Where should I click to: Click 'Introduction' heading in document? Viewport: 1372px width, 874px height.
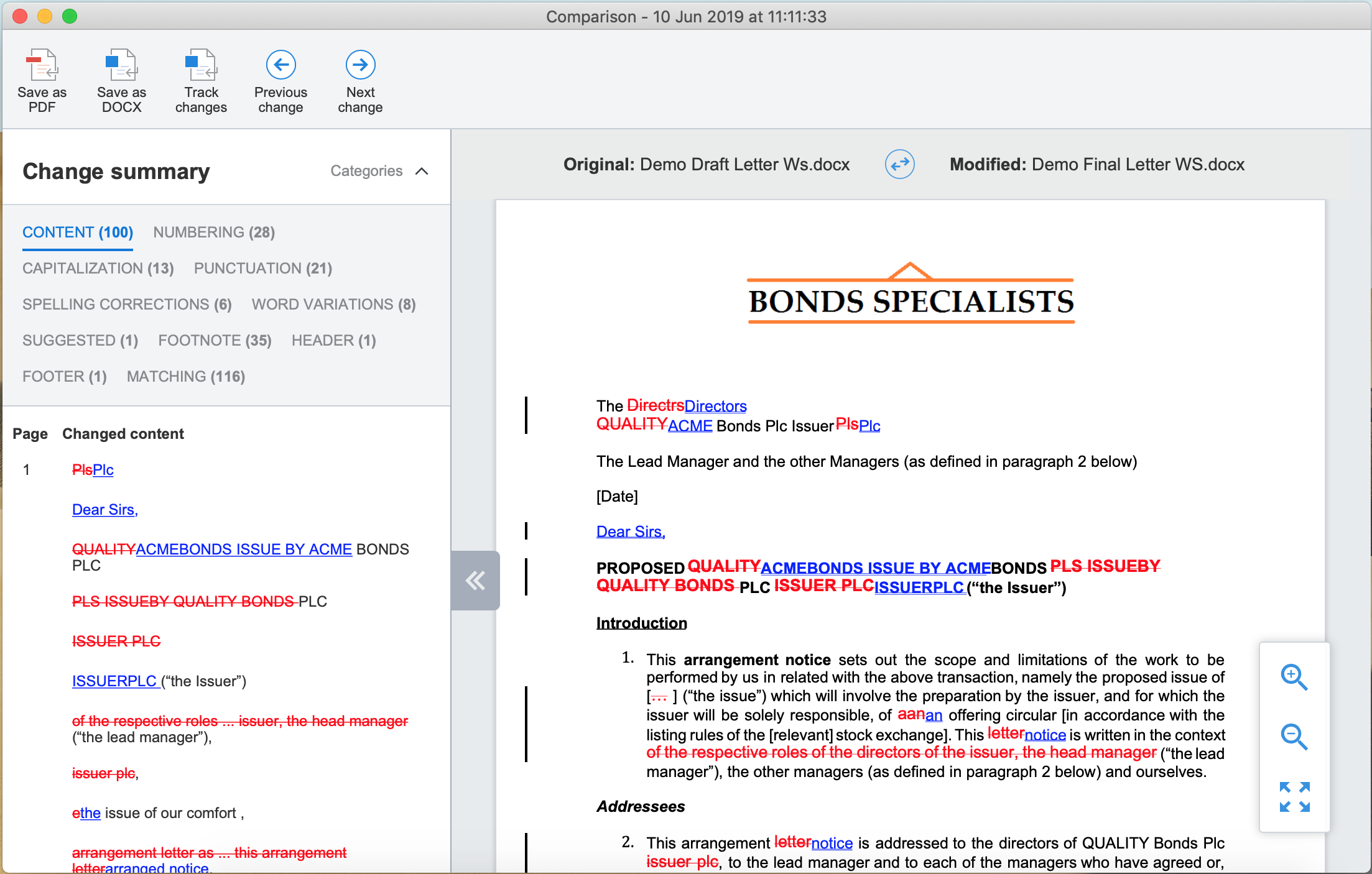tap(642, 623)
